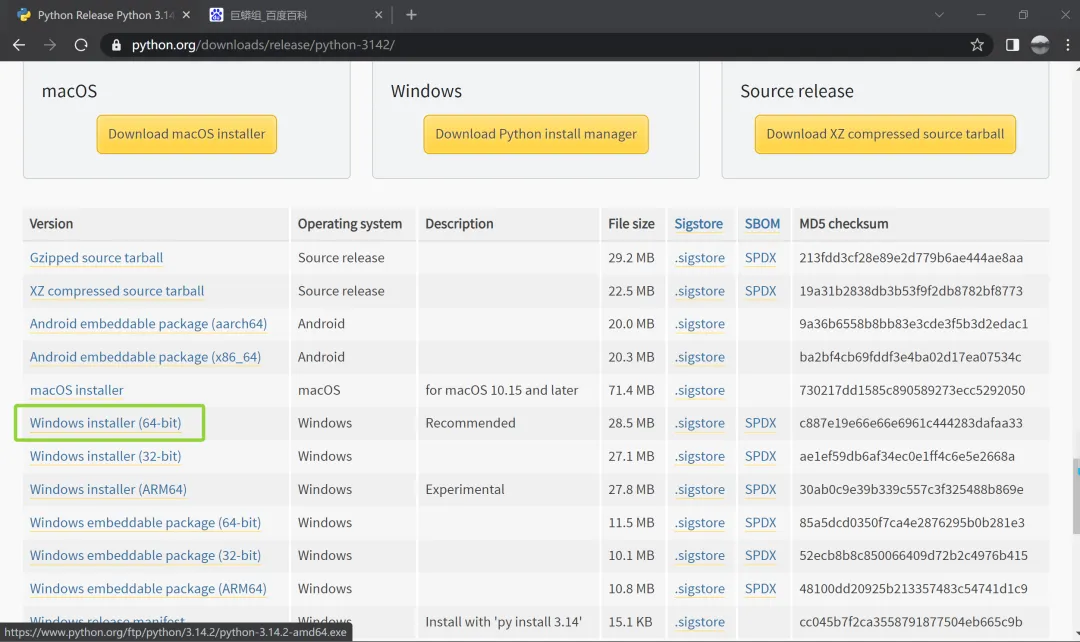
Task: Open the side panel icon
Action: click(x=1012, y=45)
